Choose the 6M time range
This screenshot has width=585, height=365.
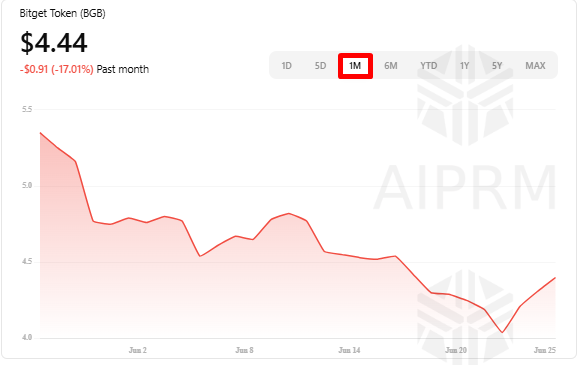pyautogui.click(x=391, y=66)
